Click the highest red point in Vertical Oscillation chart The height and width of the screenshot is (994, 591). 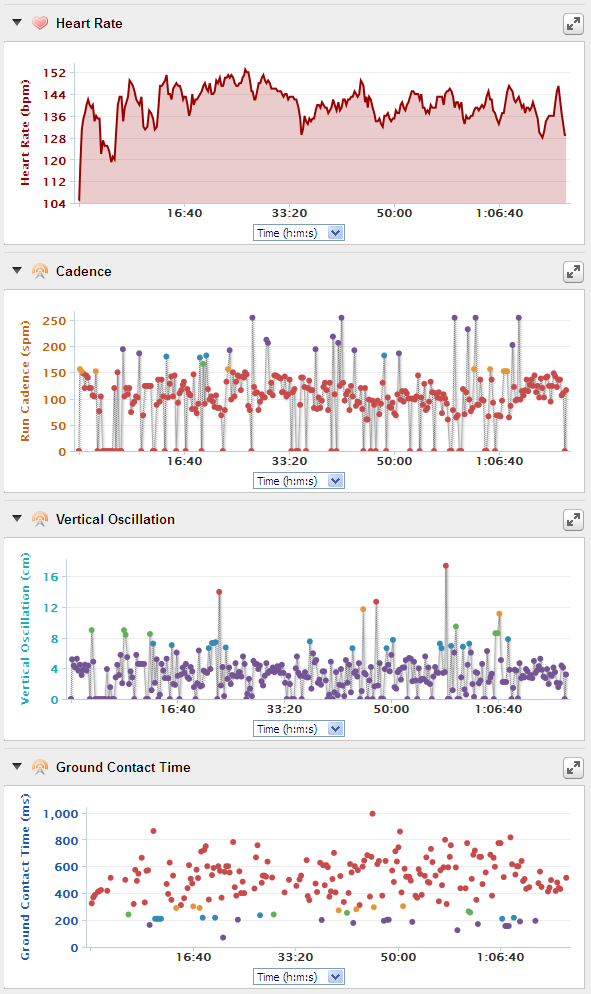click(446, 565)
